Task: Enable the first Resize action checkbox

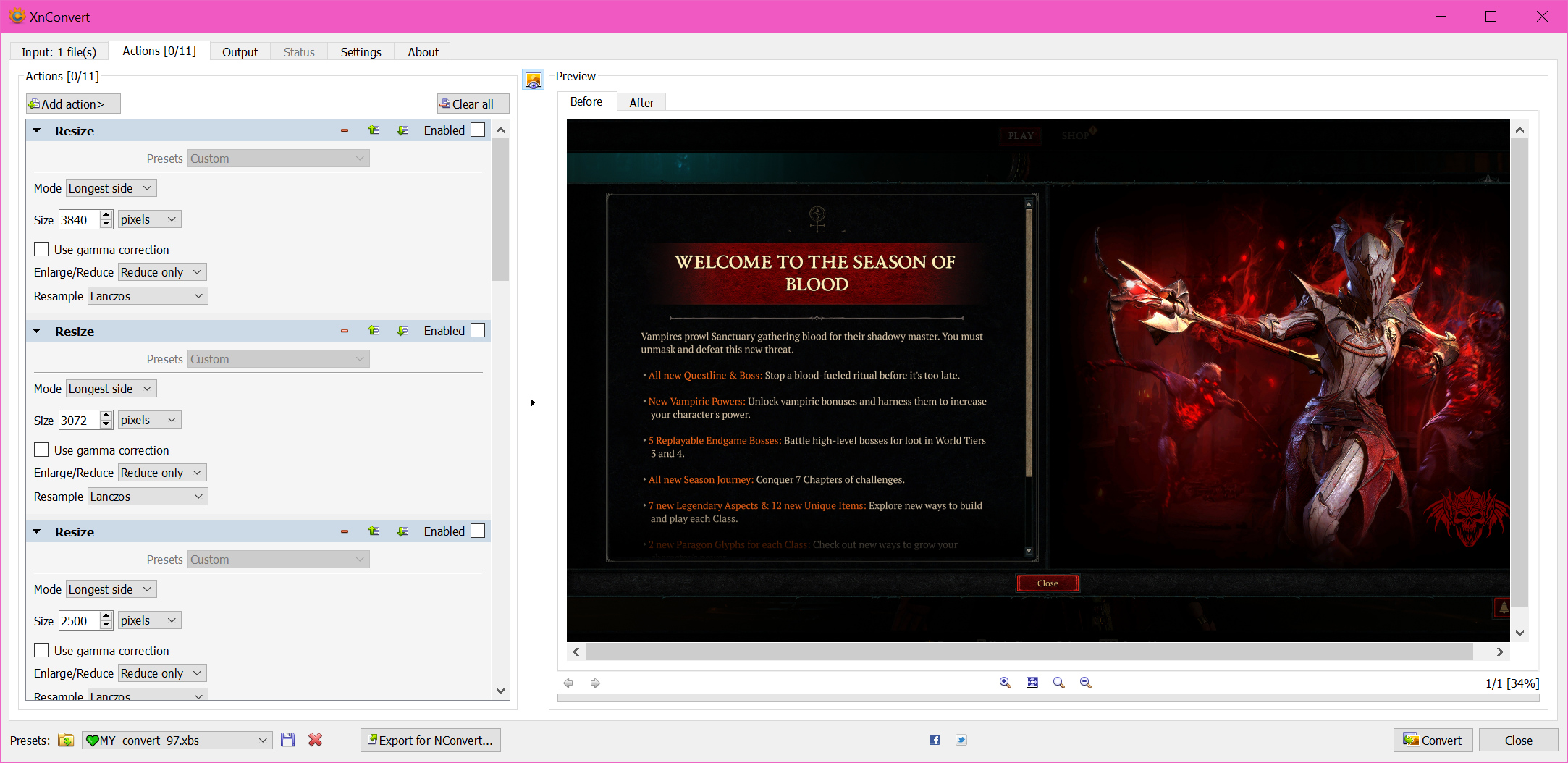Action: pyautogui.click(x=478, y=130)
